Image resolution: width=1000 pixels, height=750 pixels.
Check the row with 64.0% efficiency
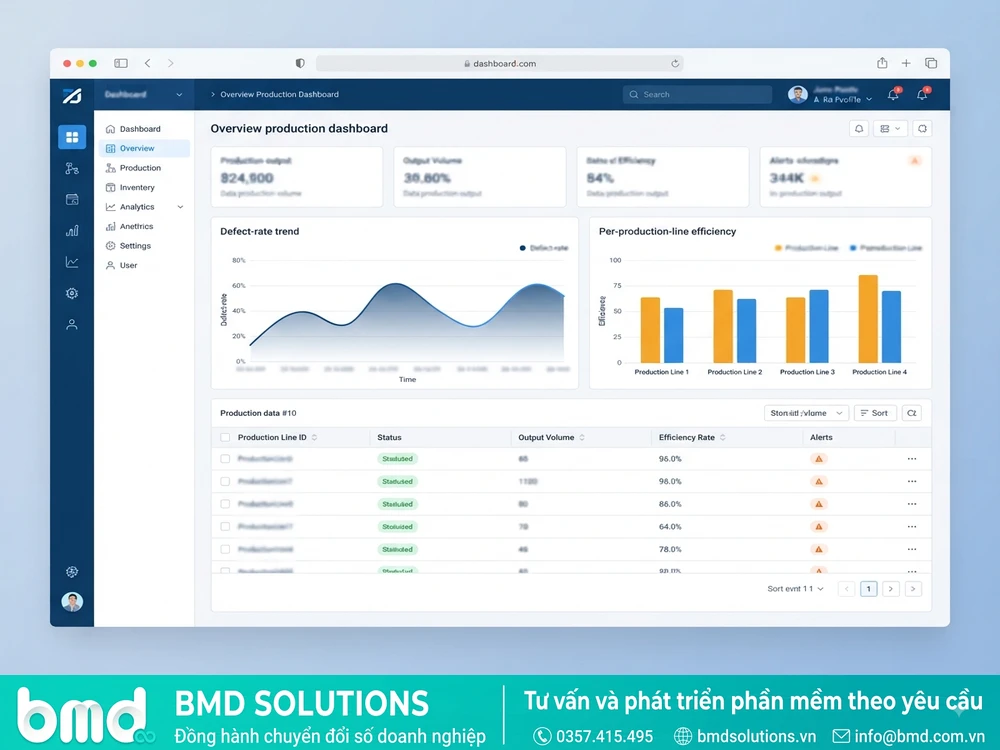tap(224, 527)
